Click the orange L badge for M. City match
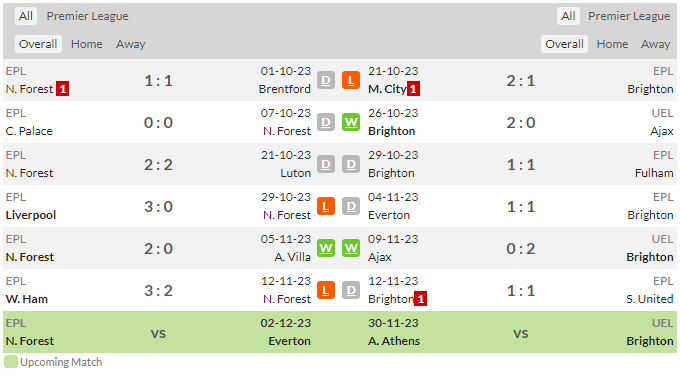 click(x=351, y=80)
